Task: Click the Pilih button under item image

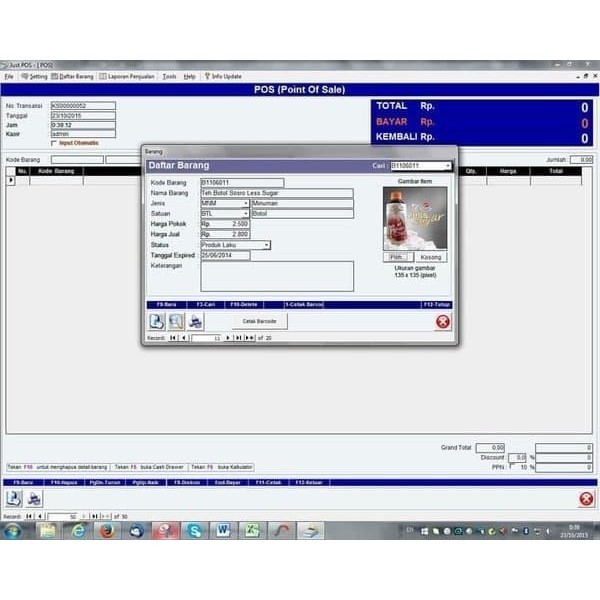Action: coord(398,257)
